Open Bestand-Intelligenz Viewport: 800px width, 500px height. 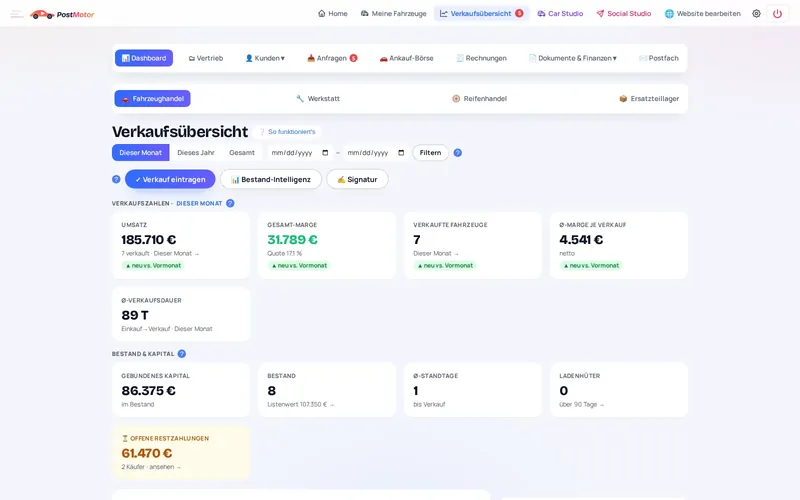click(271, 179)
